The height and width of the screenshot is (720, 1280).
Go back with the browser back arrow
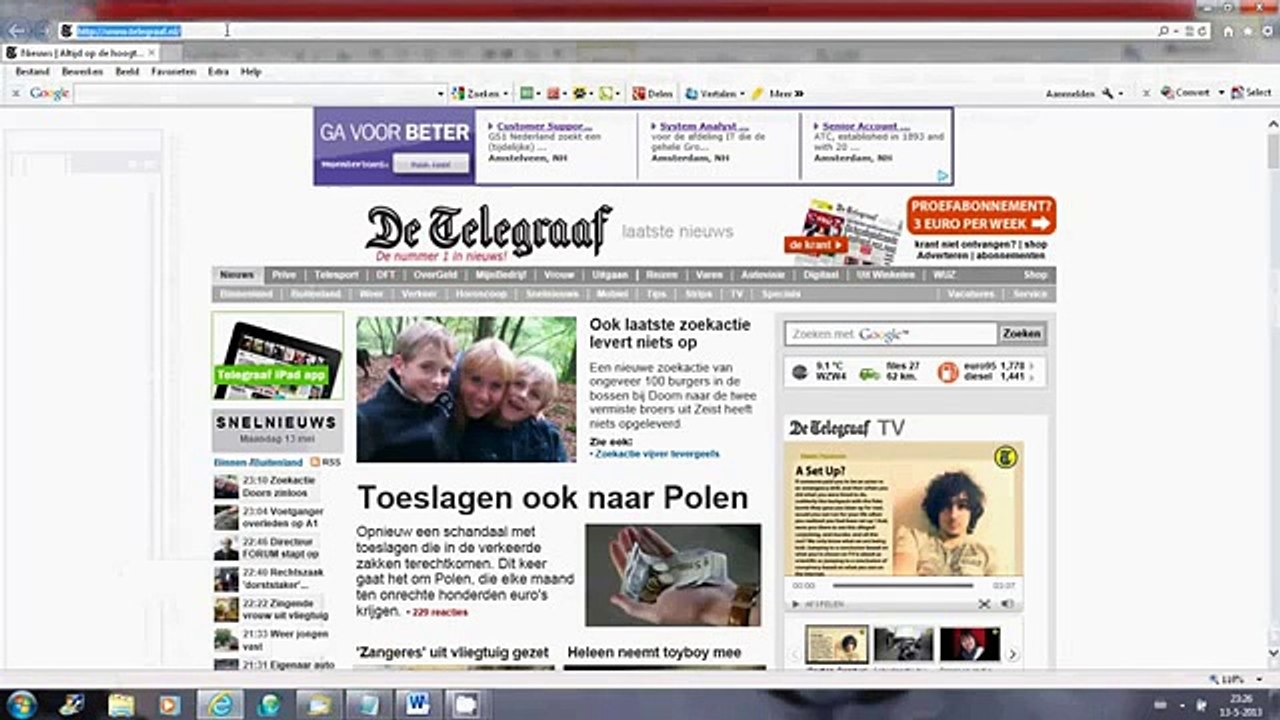[17, 31]
